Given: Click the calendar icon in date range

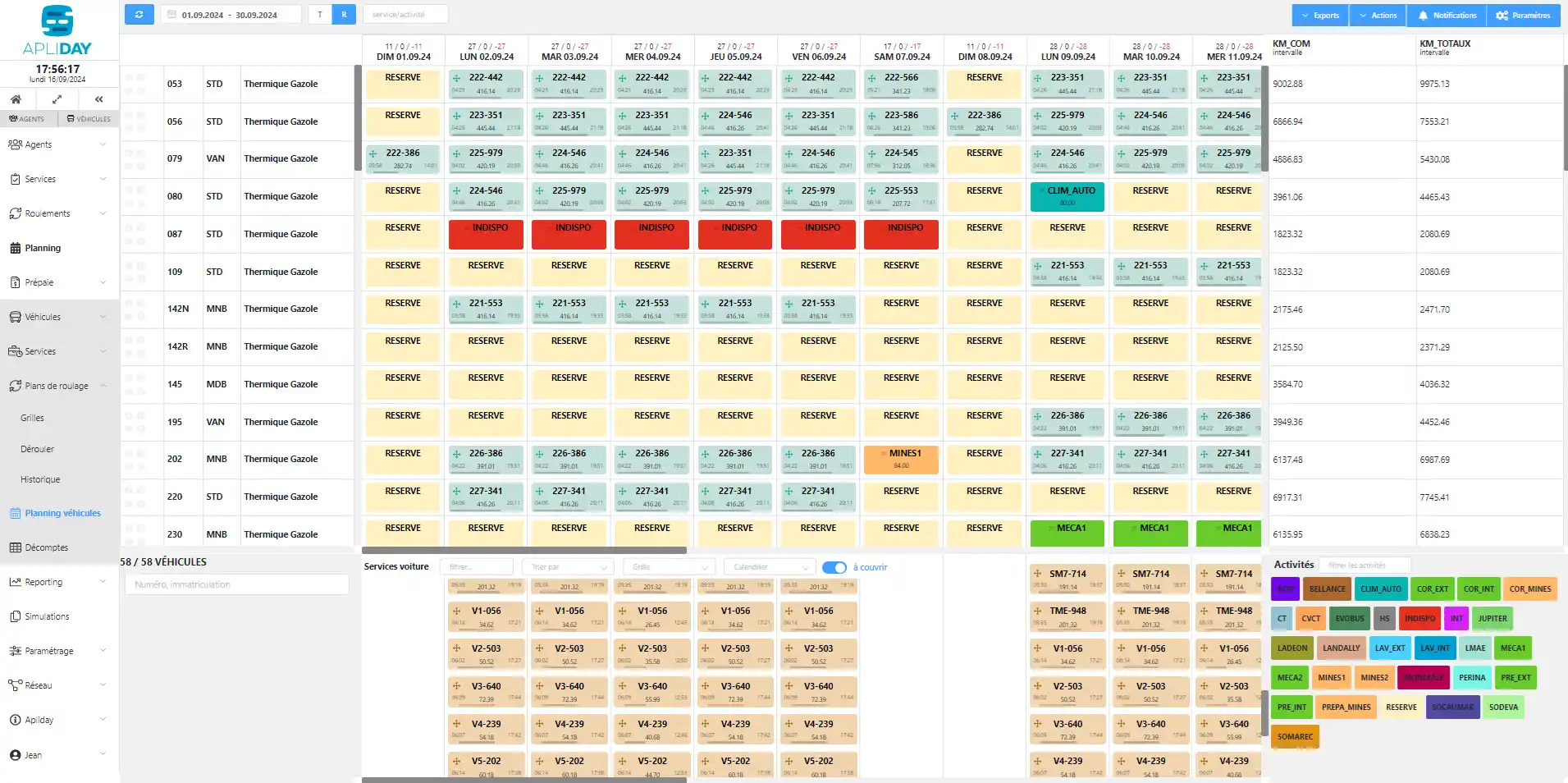Looking at the screenshot, I should point(171,15).
